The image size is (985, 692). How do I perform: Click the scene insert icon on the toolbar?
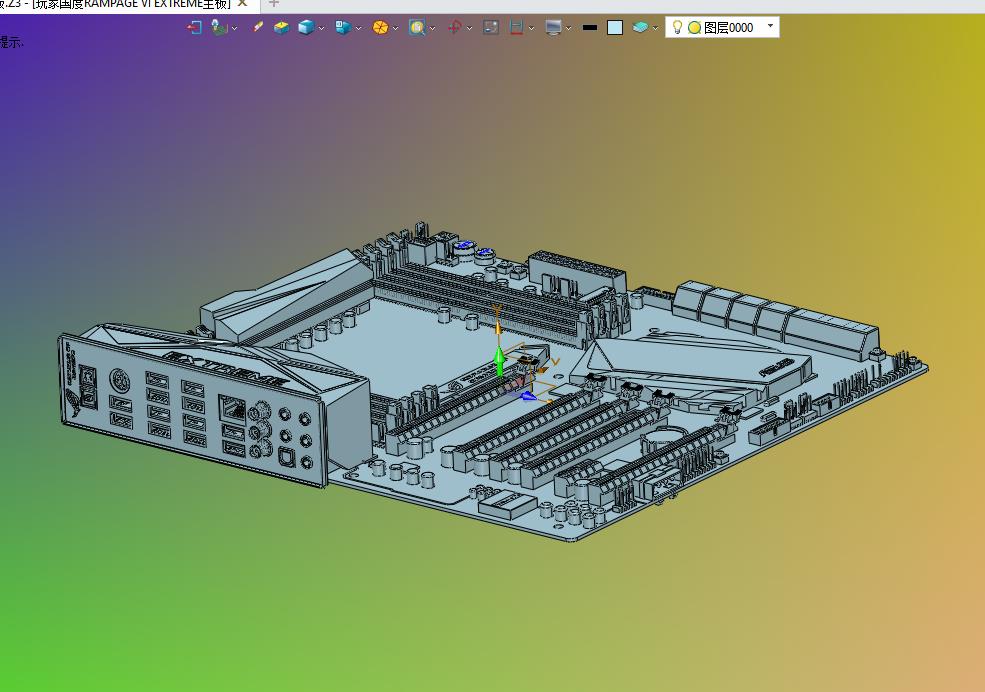(x=219, y=28)
